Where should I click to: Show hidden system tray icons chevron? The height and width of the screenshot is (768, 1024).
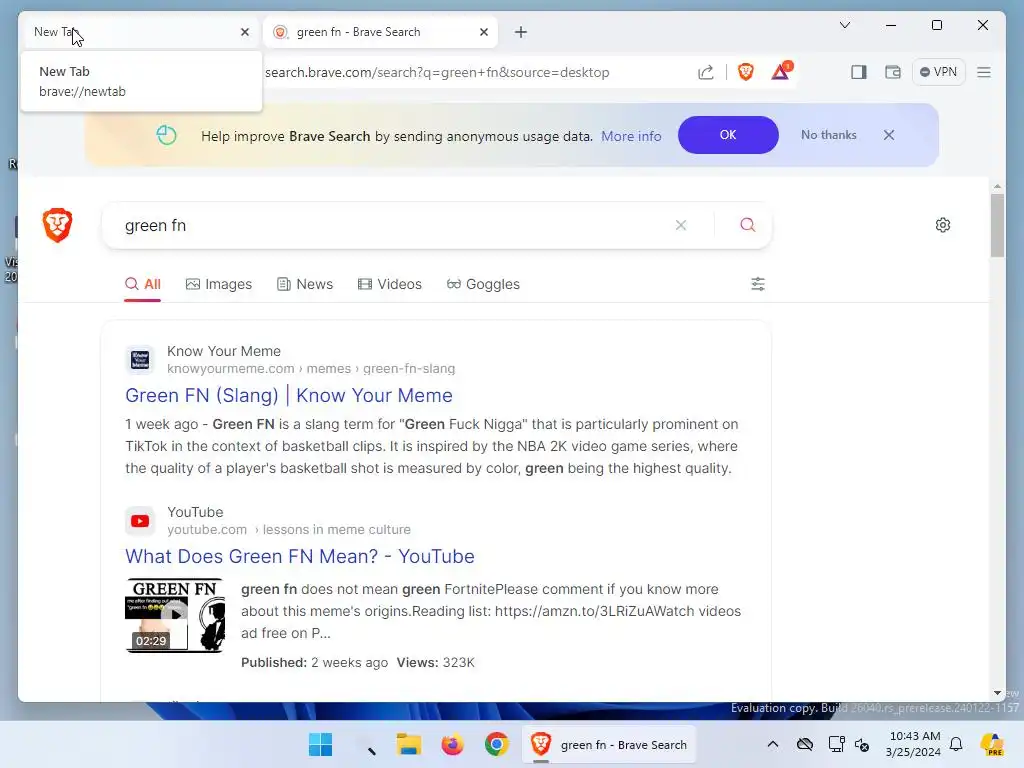(773, 744)
